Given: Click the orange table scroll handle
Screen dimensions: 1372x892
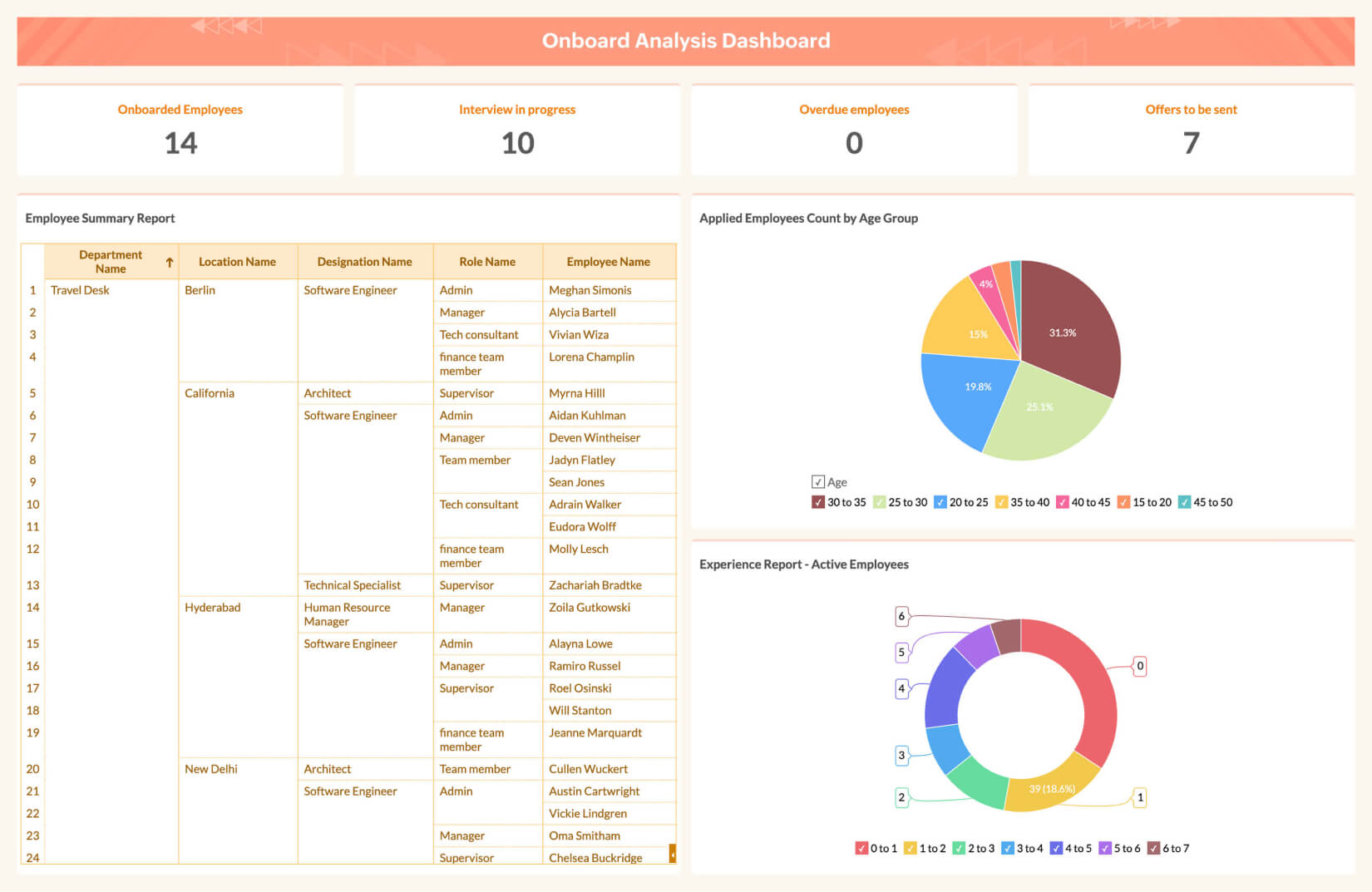Looking at the screenshot, I should pos(673,854).
